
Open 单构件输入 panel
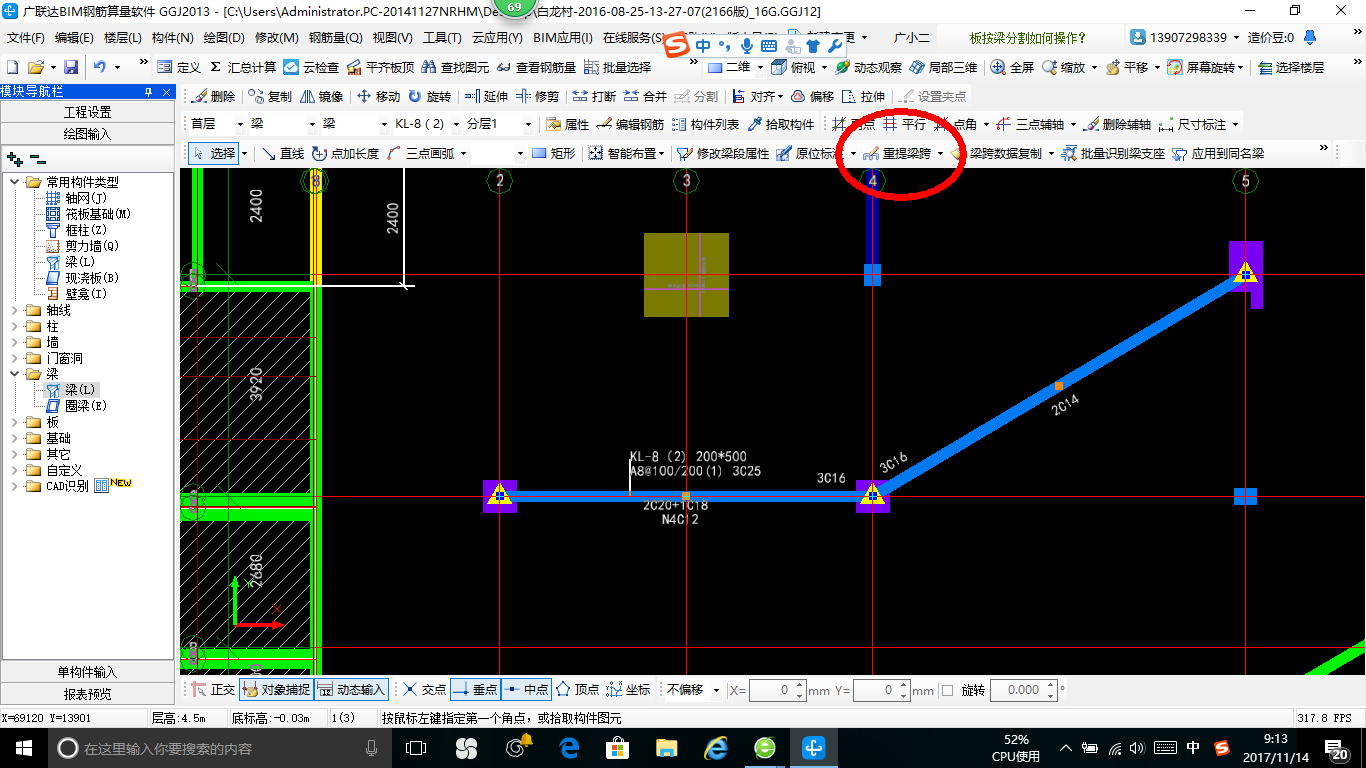(x=88, y=672)
